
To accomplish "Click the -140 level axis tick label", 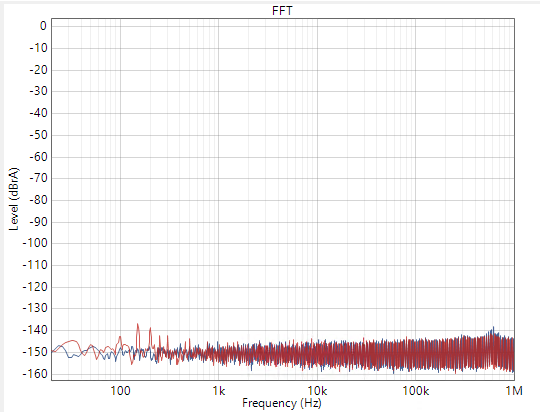I will point(35,330).
